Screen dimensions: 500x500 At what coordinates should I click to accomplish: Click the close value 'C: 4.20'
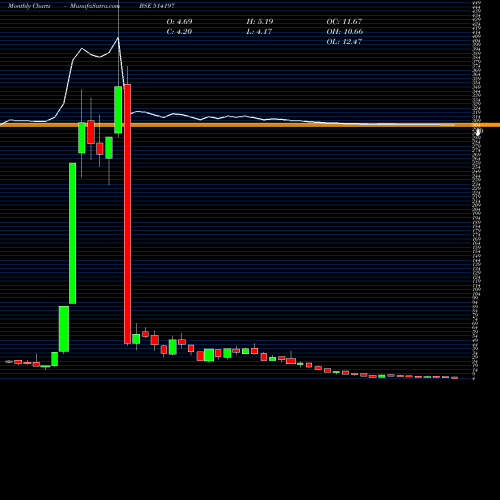[x=179, y=31]
